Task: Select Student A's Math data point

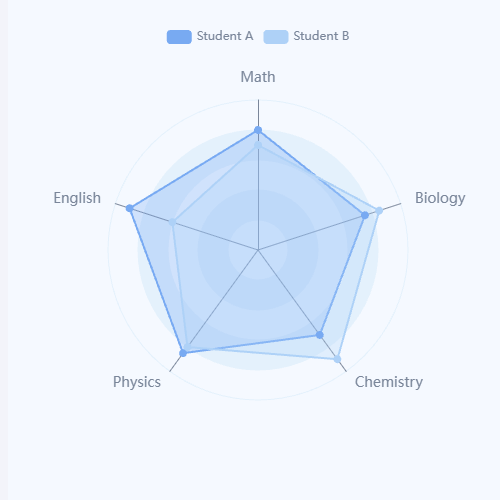Action: coord(258,130)
